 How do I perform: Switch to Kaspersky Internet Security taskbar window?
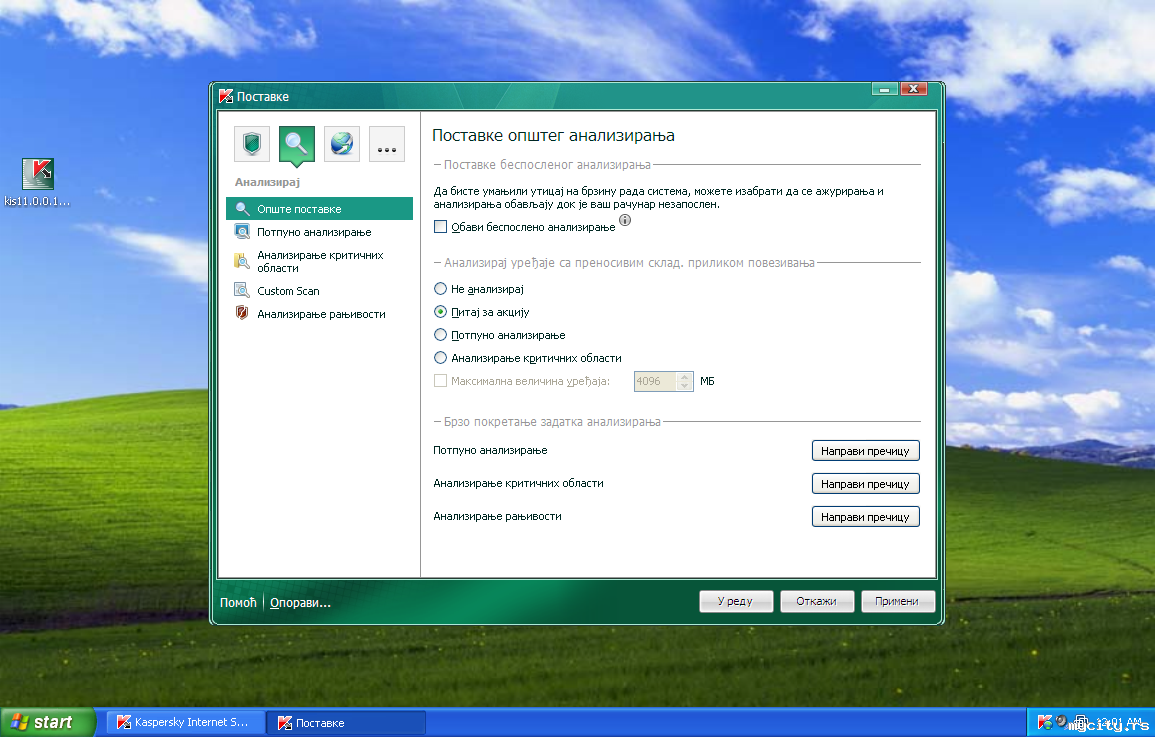[185, 722]
